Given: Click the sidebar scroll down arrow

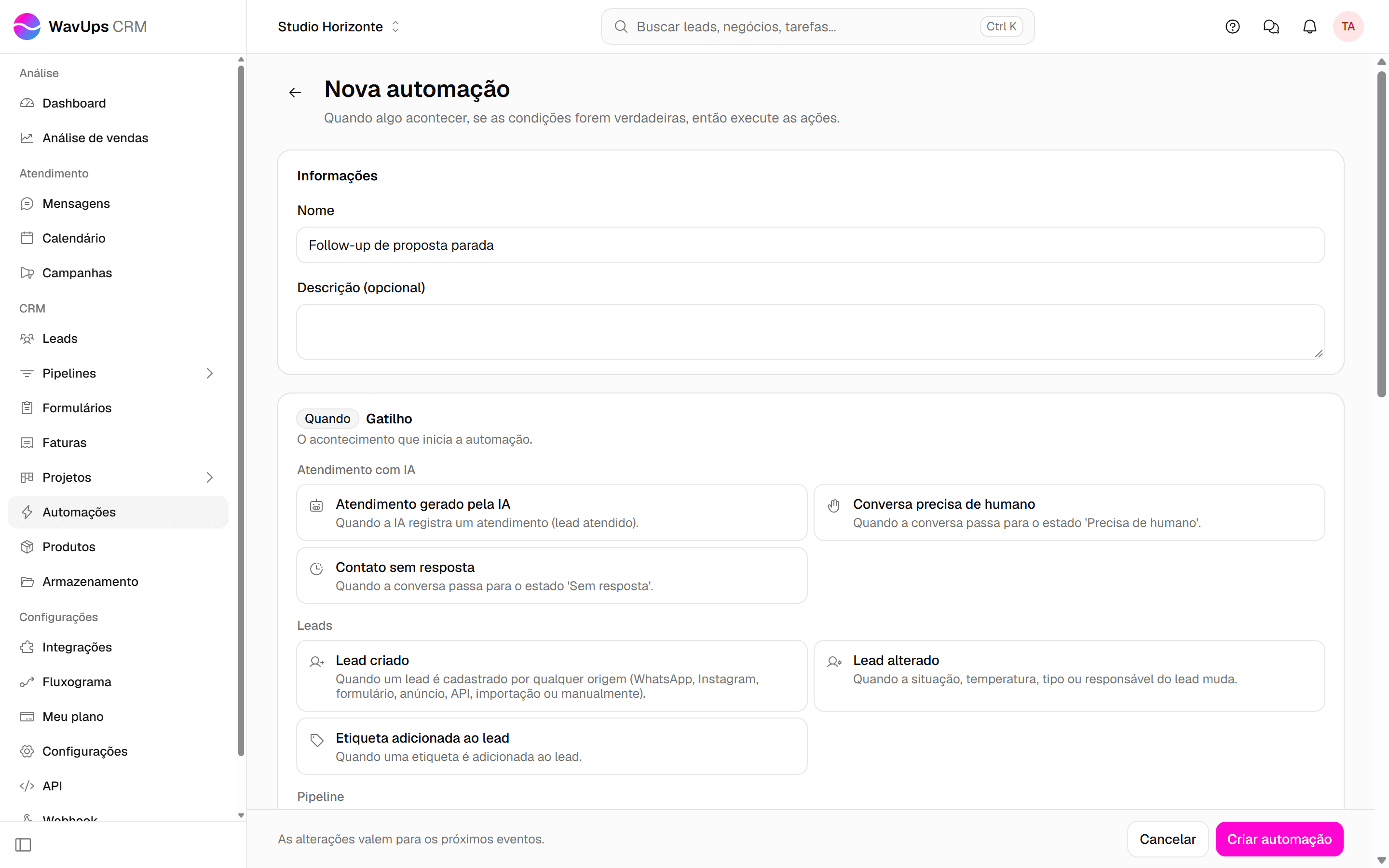Looking at the screenshot, I should point(241,815).
